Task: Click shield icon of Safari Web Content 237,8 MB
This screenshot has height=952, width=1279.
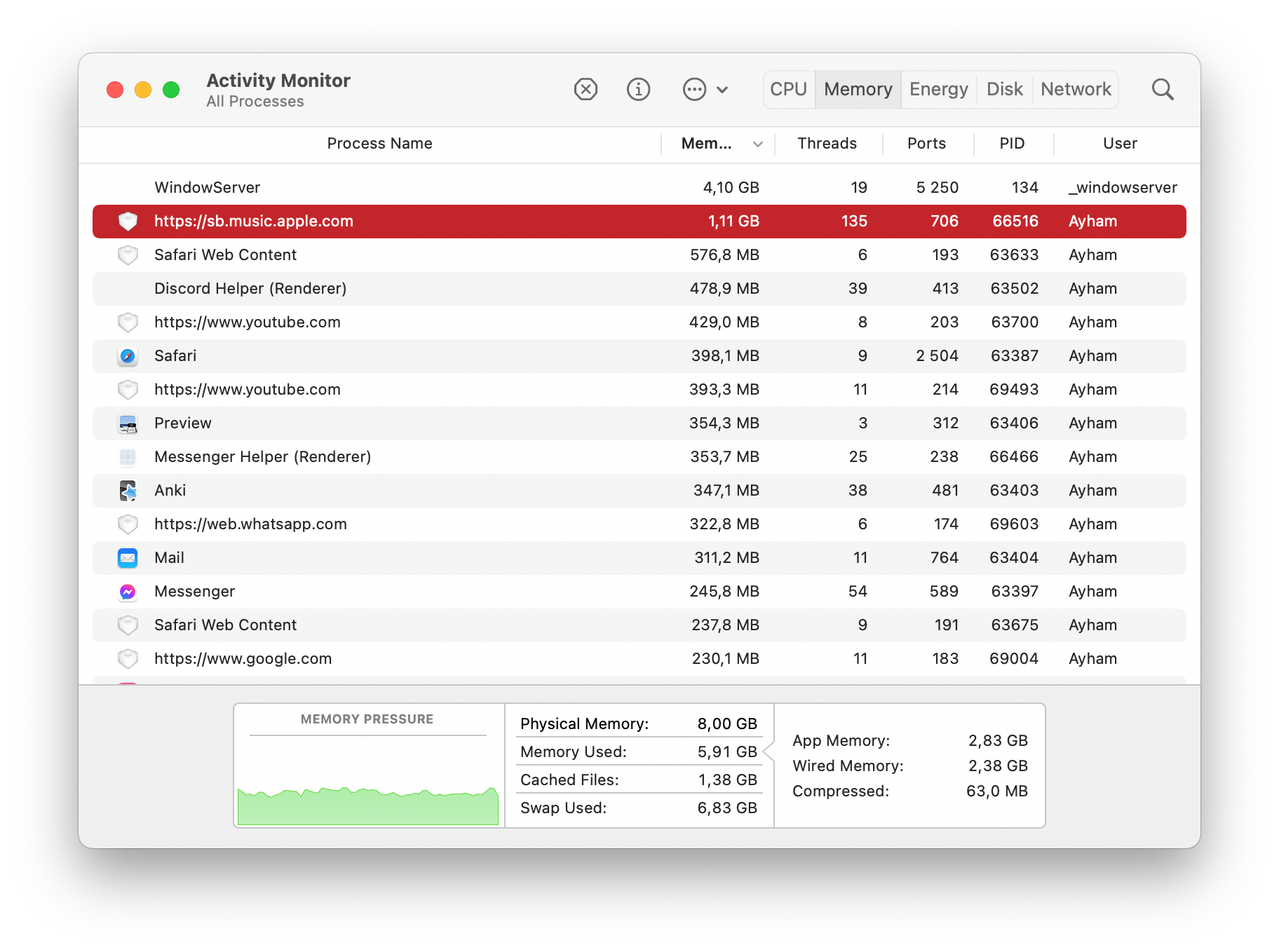Action: point(128,625)
